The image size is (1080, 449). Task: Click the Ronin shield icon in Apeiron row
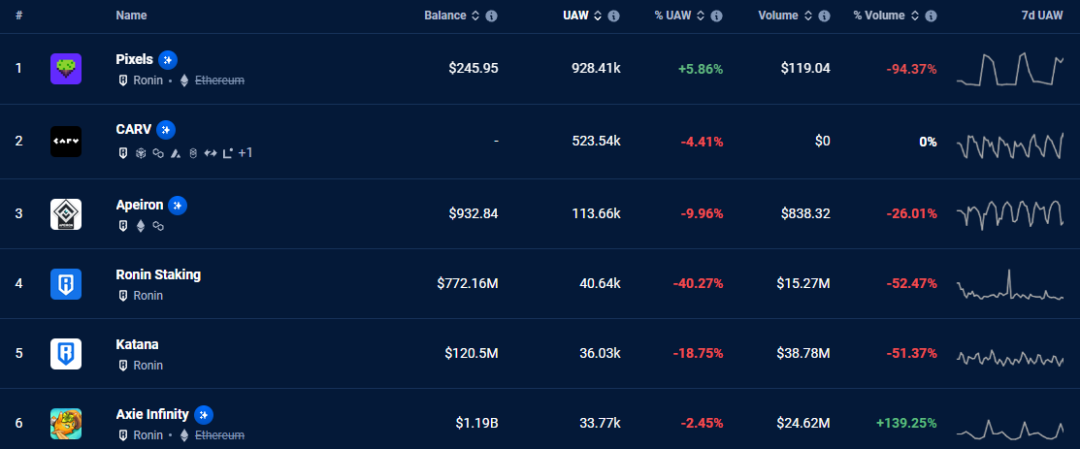123,225
